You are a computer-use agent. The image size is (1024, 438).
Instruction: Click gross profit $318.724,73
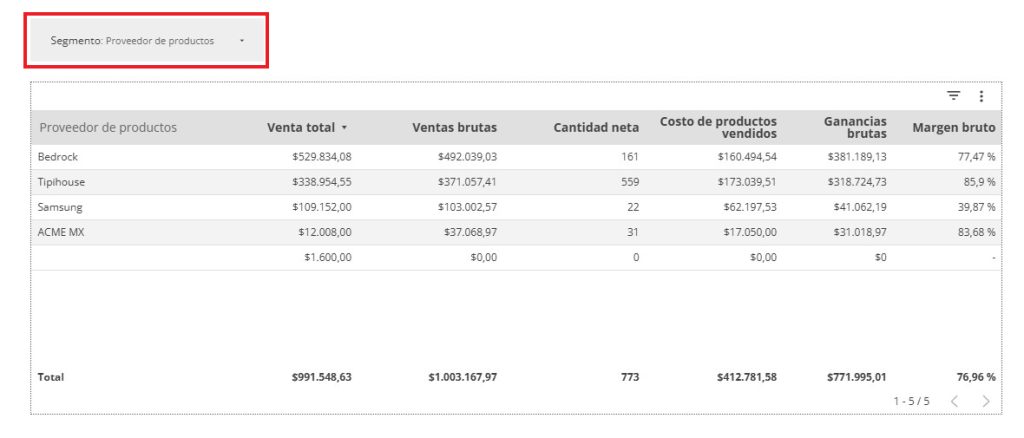(x=857, y=182)
